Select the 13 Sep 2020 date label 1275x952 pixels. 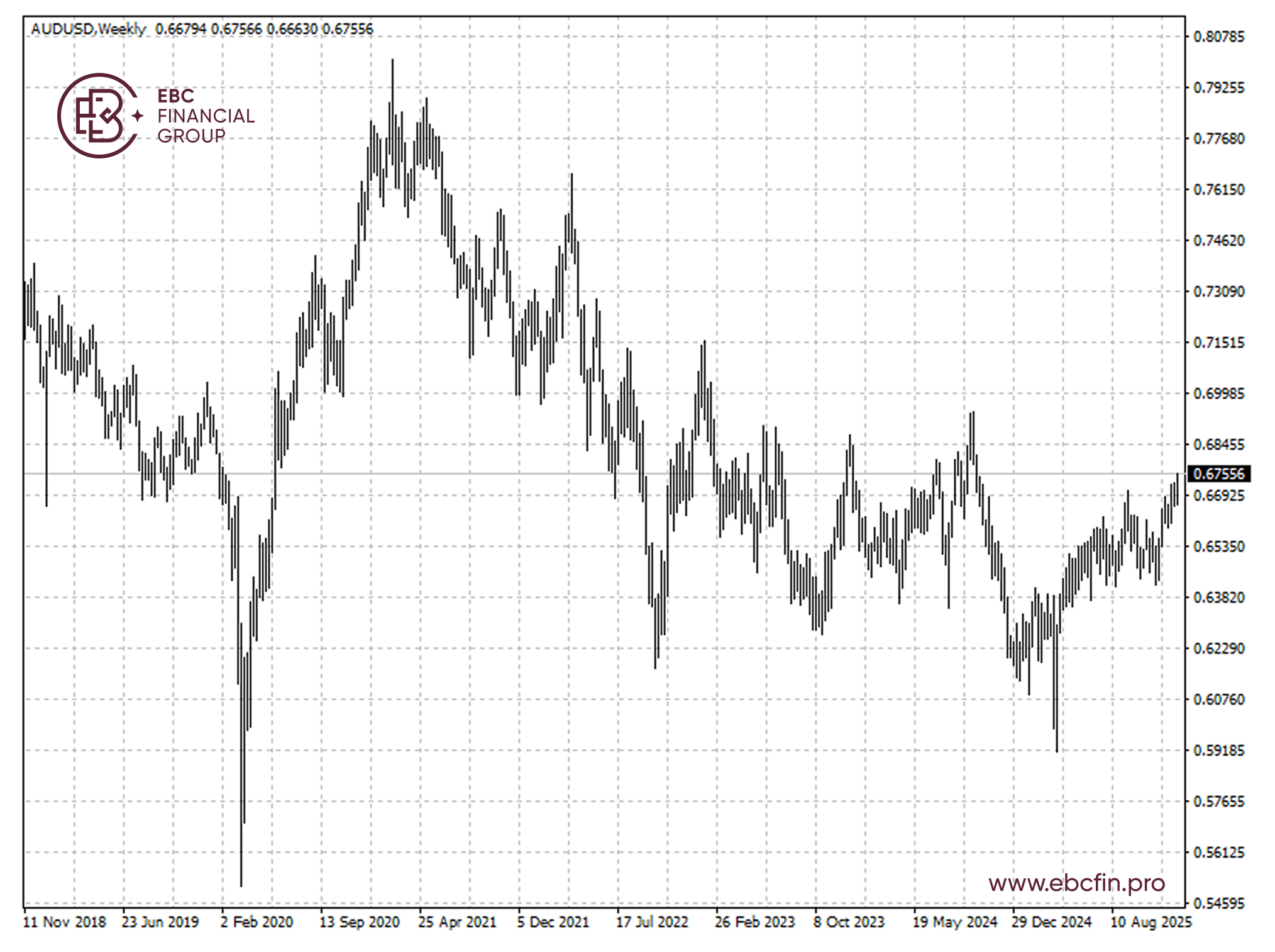(x=360, y=922)
